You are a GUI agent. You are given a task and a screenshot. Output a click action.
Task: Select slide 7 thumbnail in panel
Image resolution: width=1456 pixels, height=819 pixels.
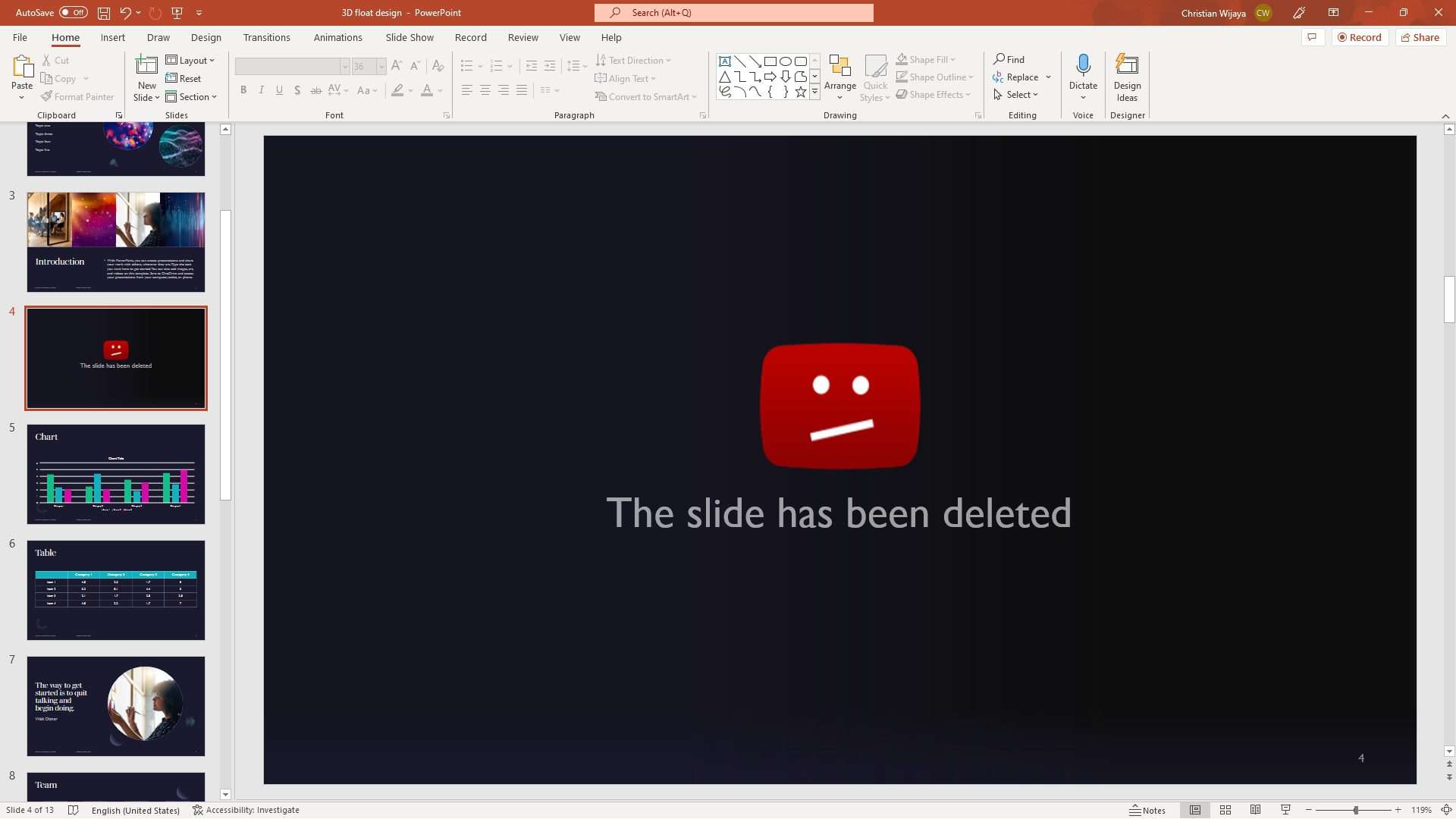pos(115,706)
